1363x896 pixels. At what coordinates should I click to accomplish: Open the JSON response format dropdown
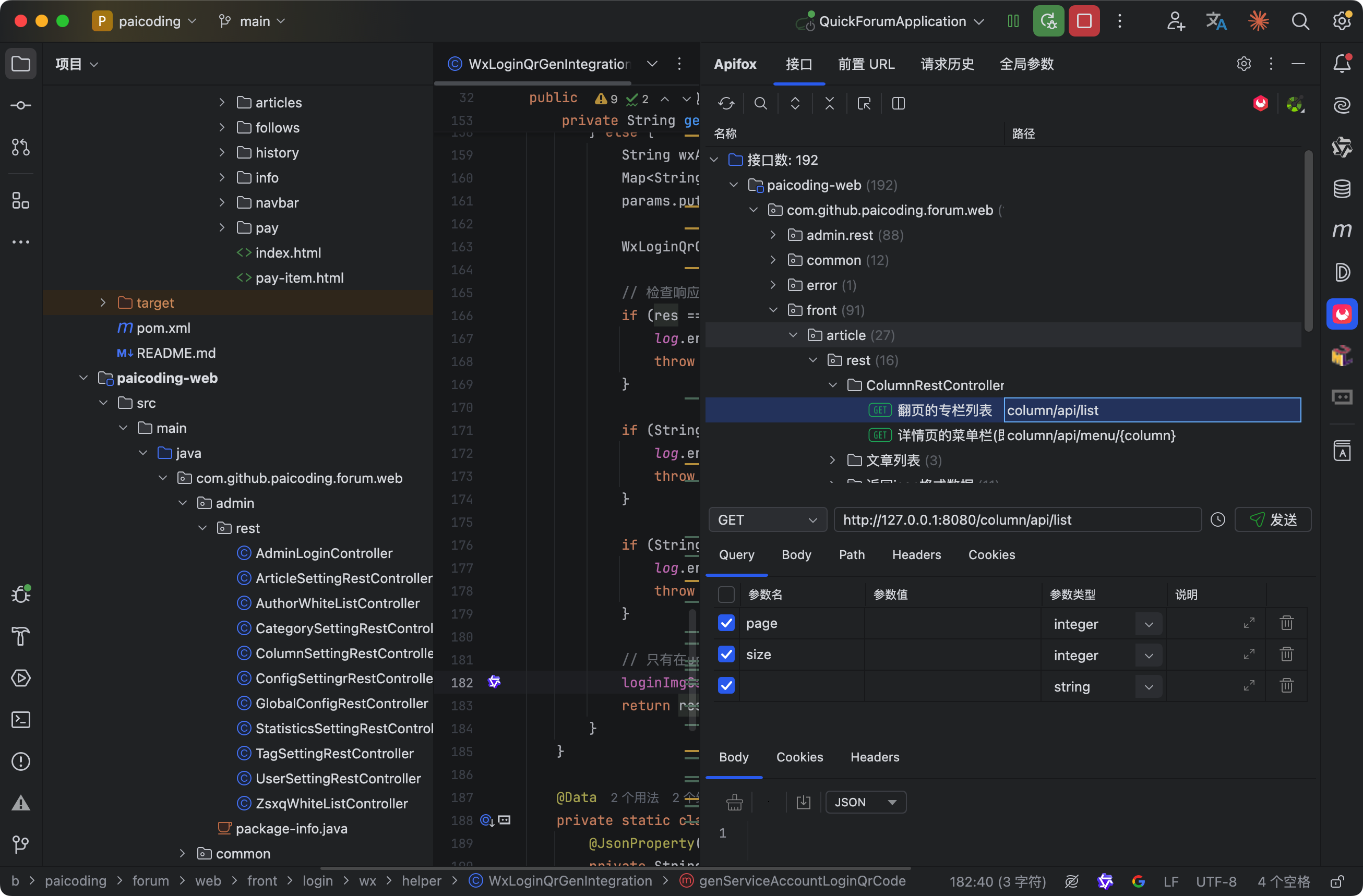[865, 802]
